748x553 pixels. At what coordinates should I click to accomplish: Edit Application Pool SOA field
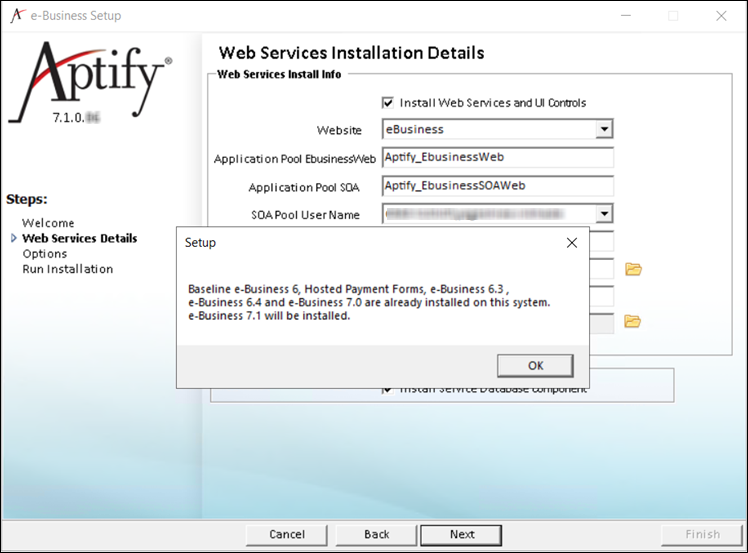pyautogui.click(x=498, y=186)
